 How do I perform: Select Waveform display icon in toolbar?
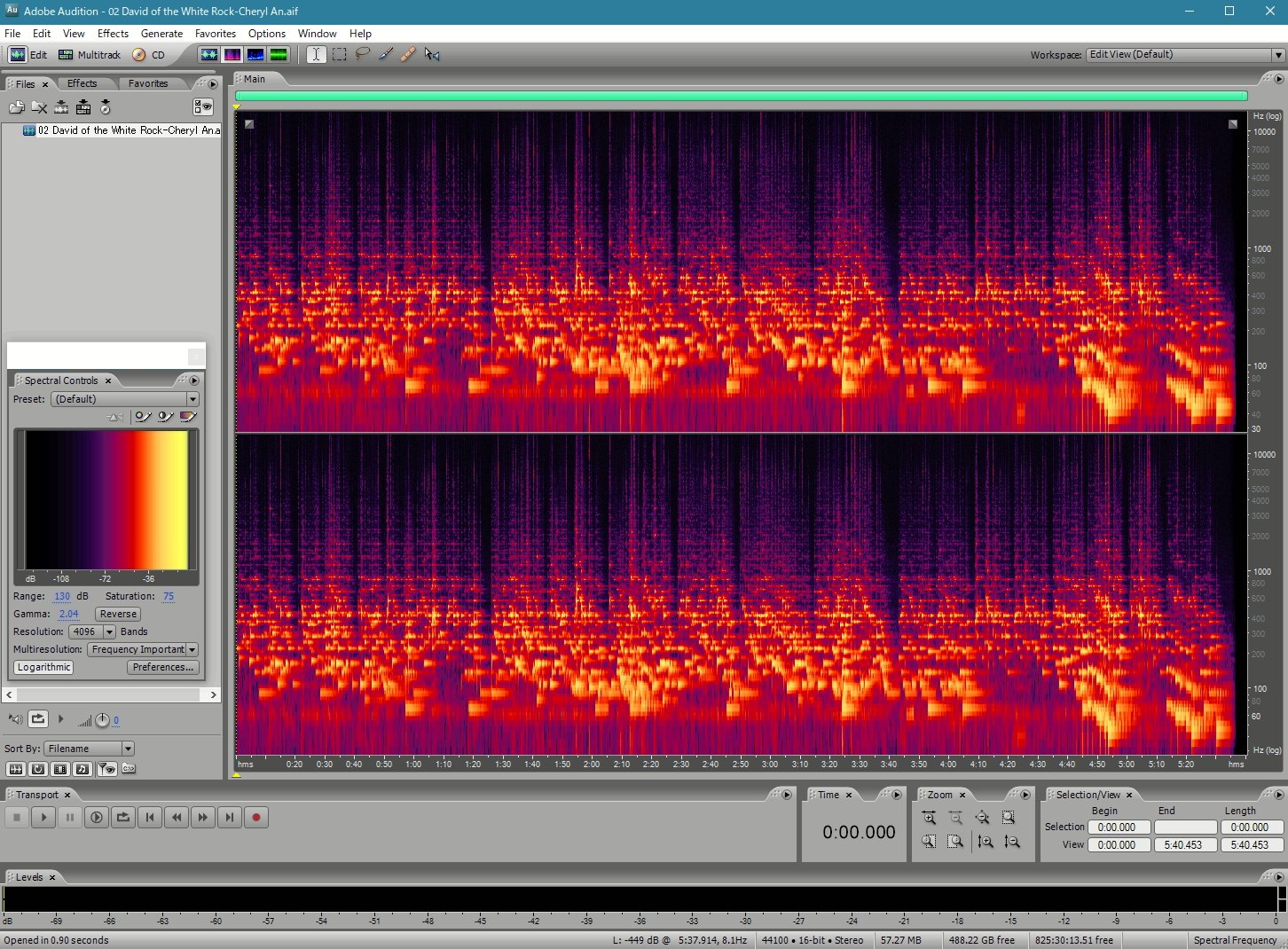[x=208, y=55]
